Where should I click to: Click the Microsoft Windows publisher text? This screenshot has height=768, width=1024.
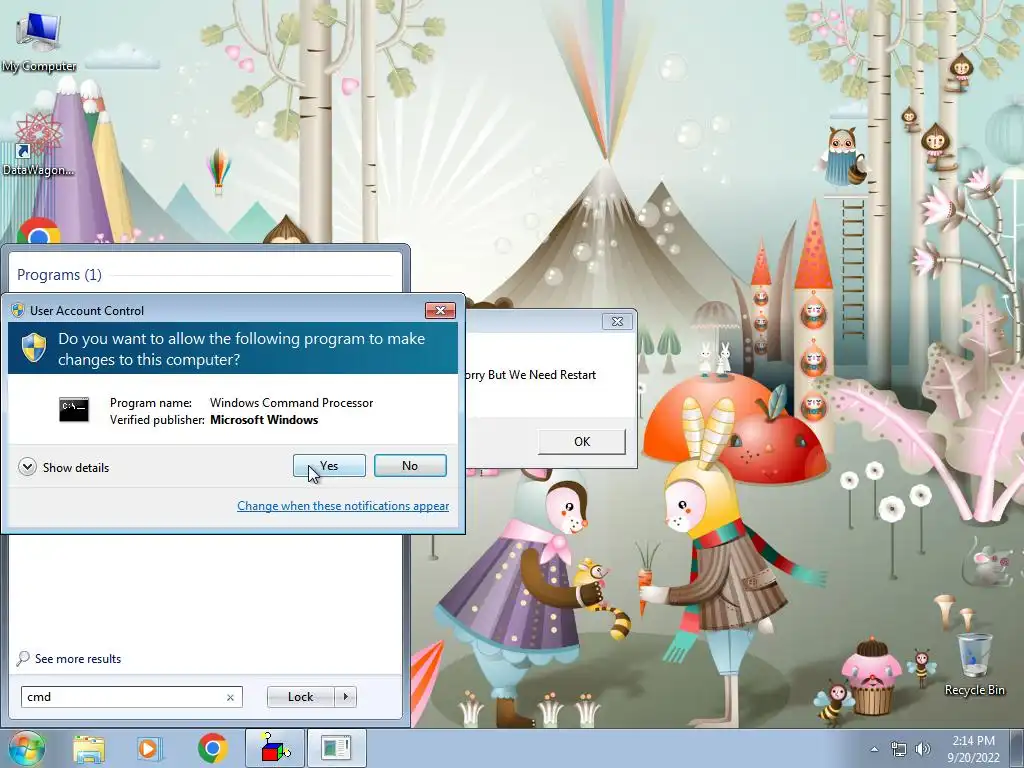264,420
